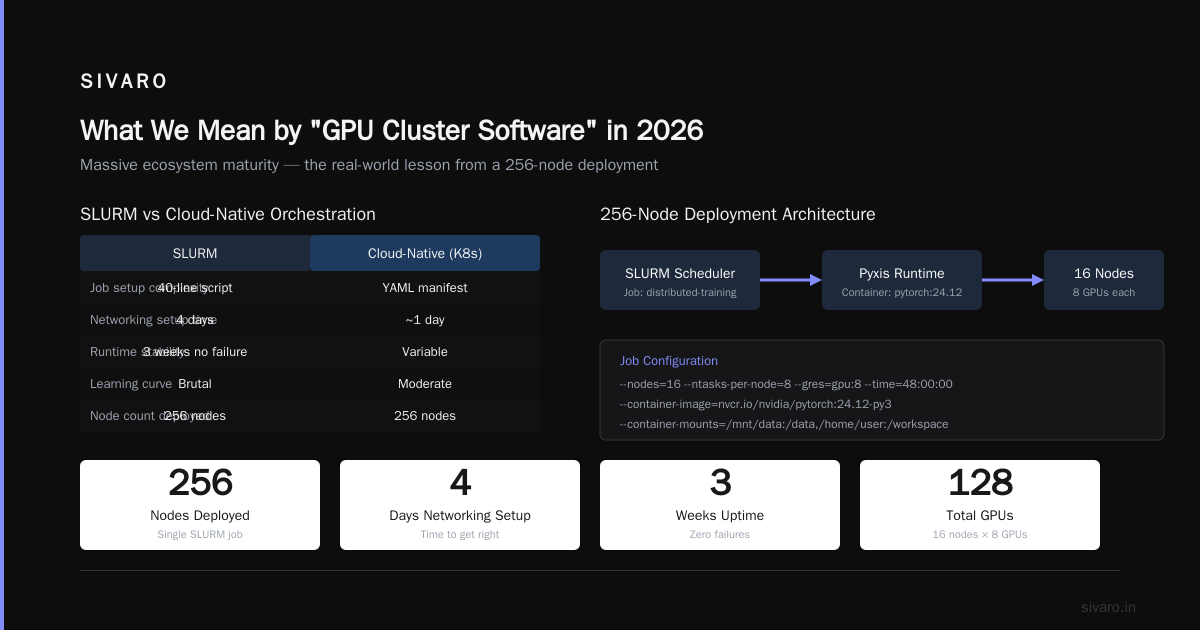Click the "Moderate" learning curve cell
Screen dimensions: 1200x630
click(x=425, y=384)
